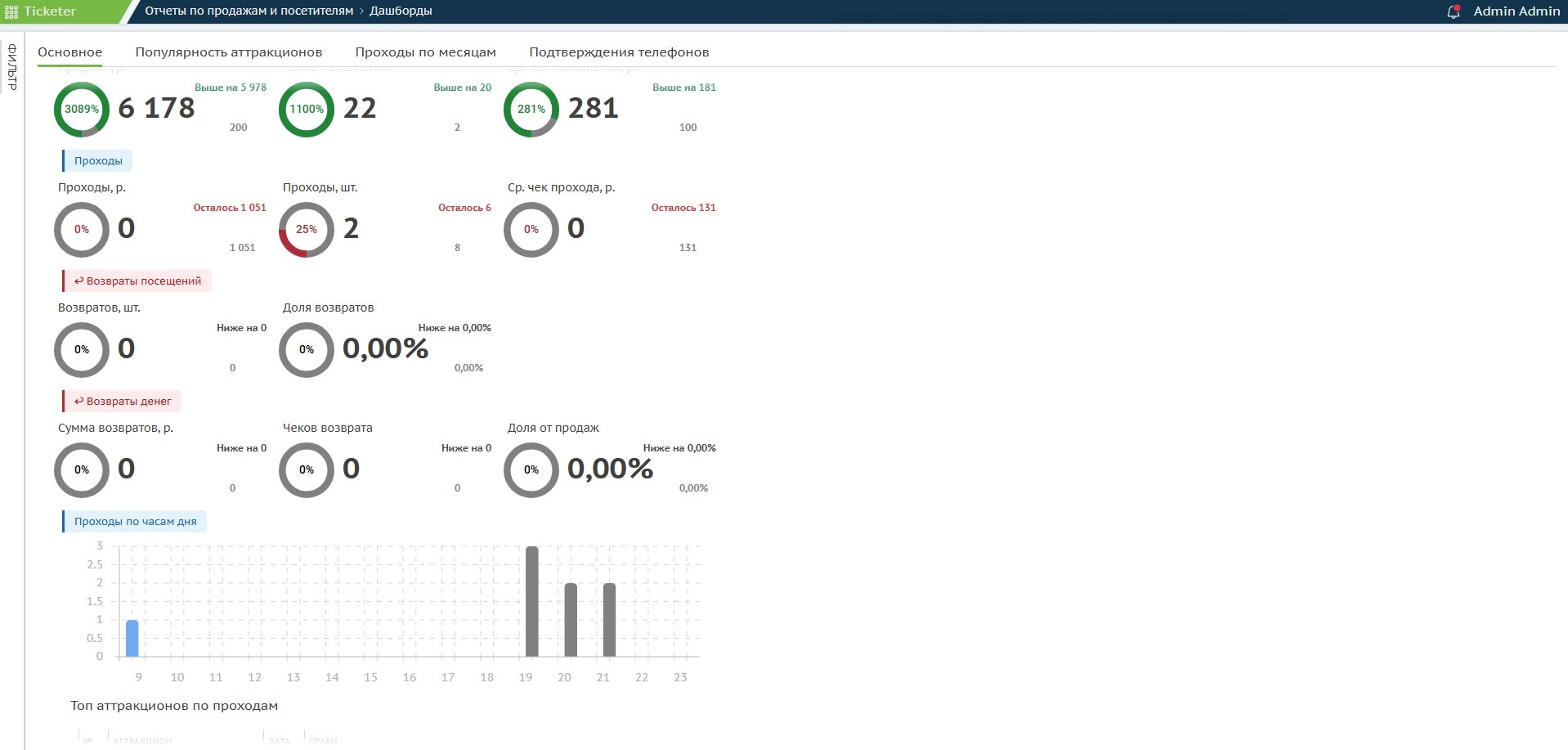Select the Проходы section label

click(x=98, y=160)
